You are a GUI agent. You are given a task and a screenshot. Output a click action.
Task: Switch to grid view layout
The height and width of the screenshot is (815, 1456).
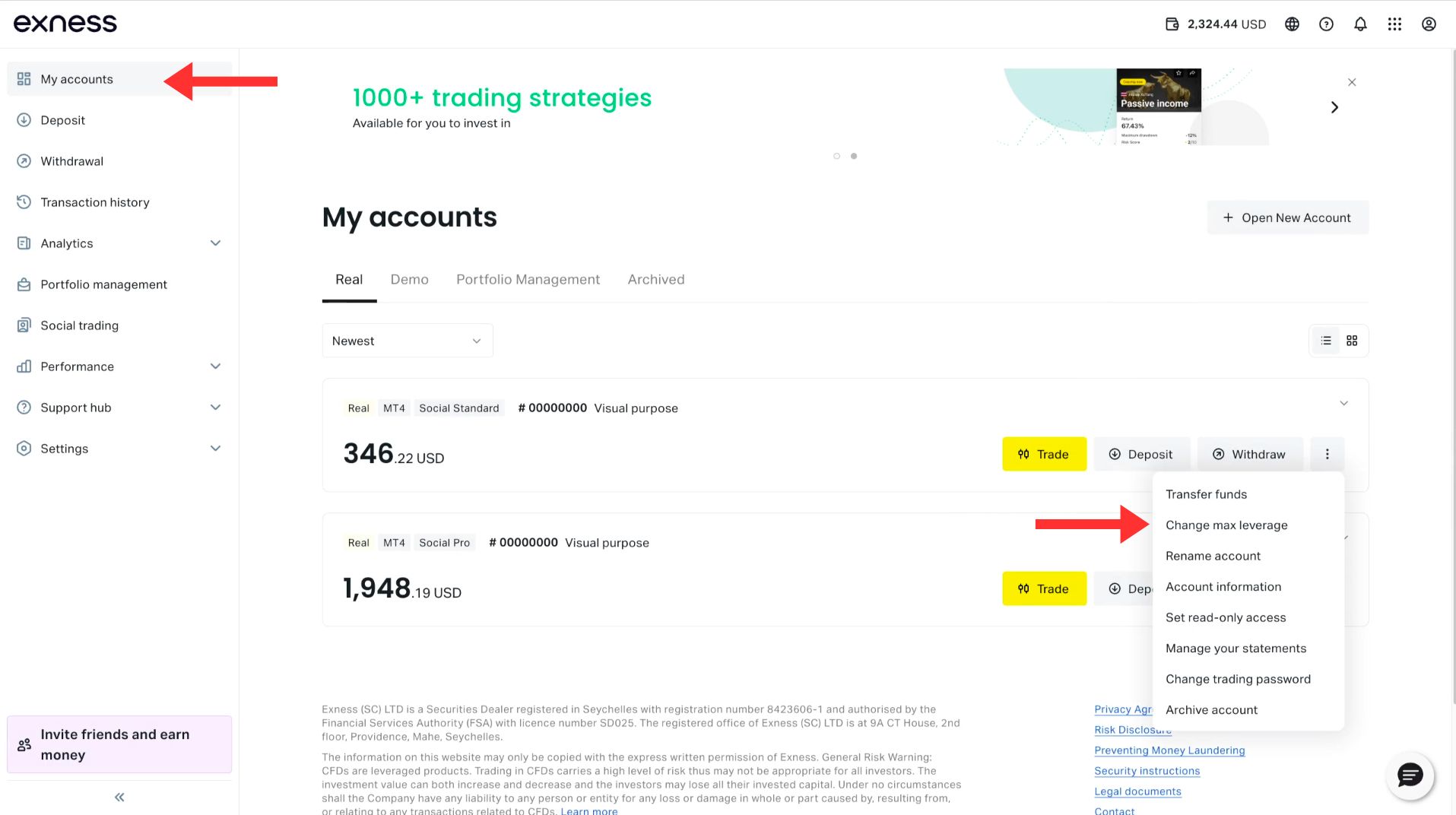pyautogui.click(x=1352, y=341)
